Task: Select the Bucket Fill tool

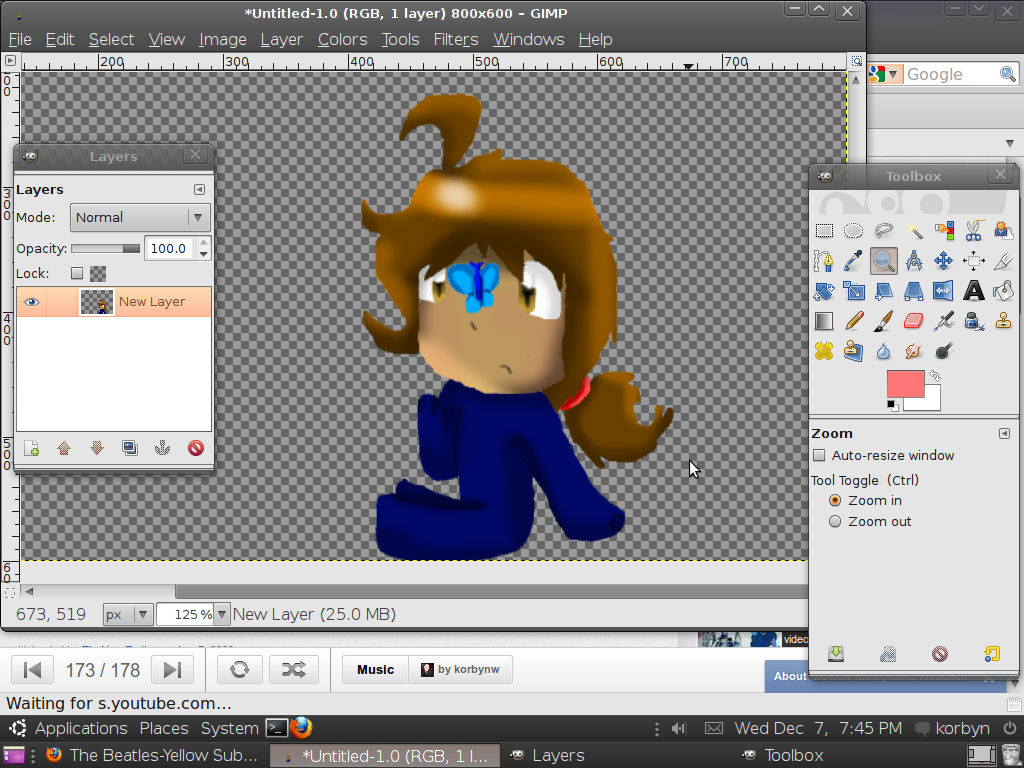Action: (1004, 291)
